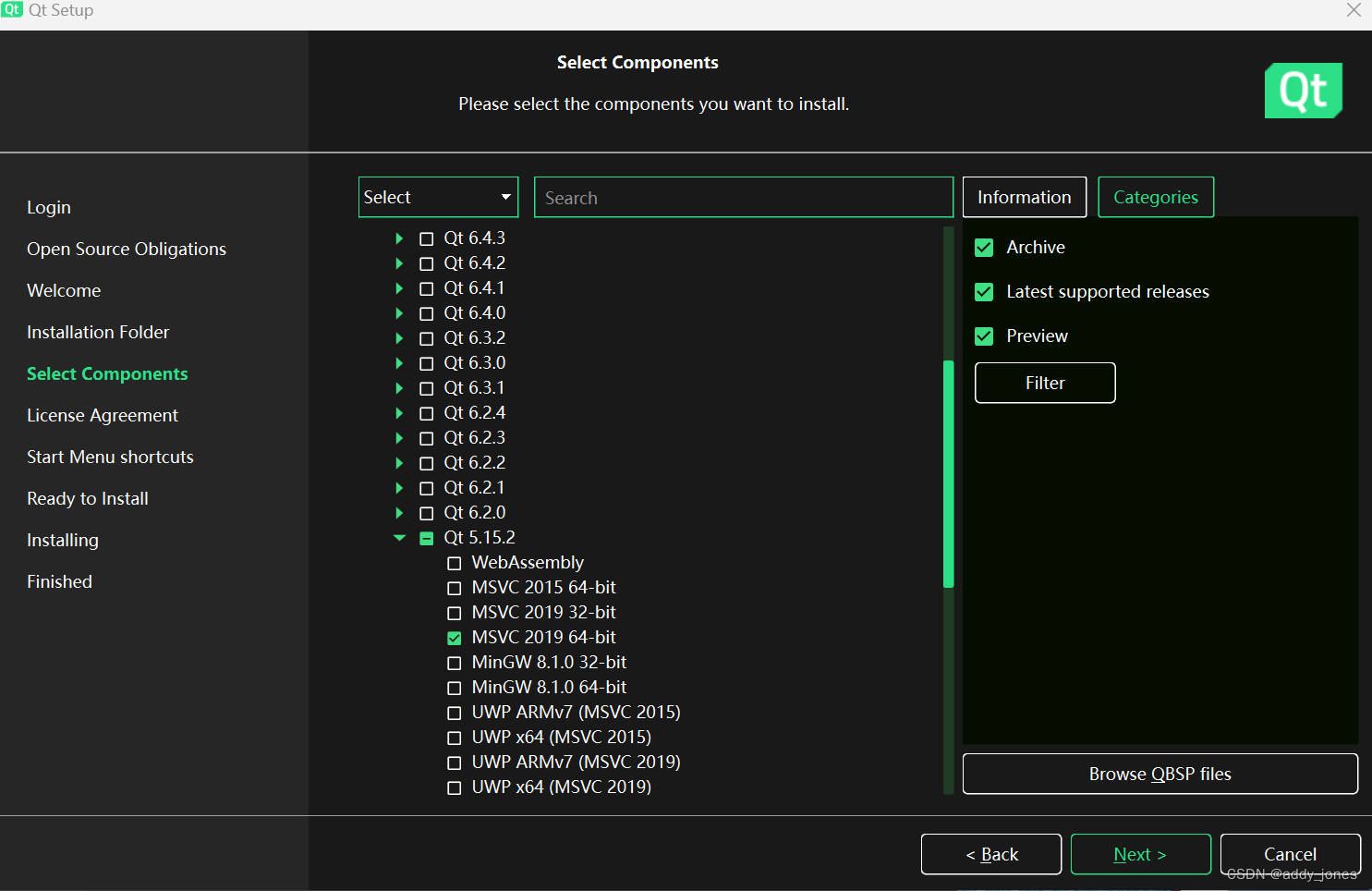The image size is (1372, 891).
Task: Uncheck the MSVC 2019 64-bit component
Action: pos(454,638)
